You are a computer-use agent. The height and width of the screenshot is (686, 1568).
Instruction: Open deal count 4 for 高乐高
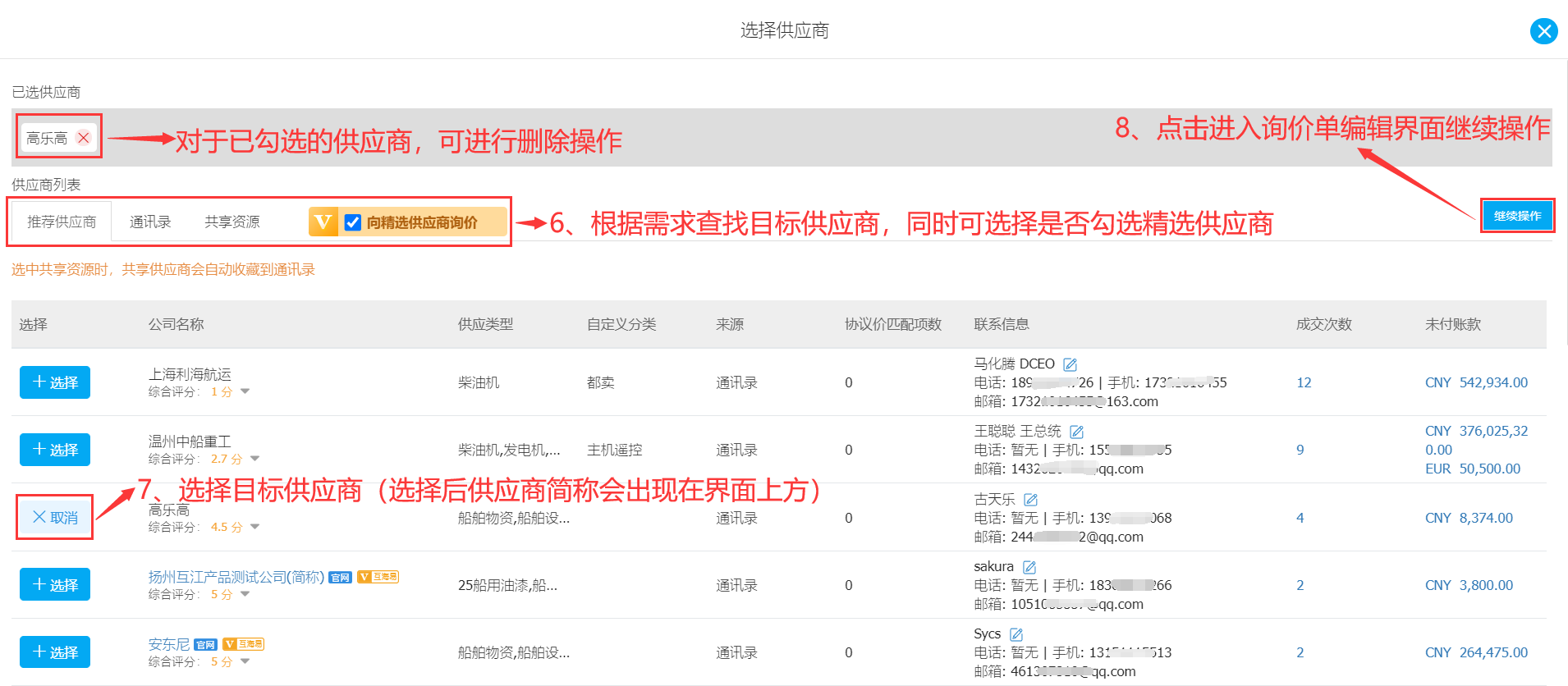tap(1300, 518)
